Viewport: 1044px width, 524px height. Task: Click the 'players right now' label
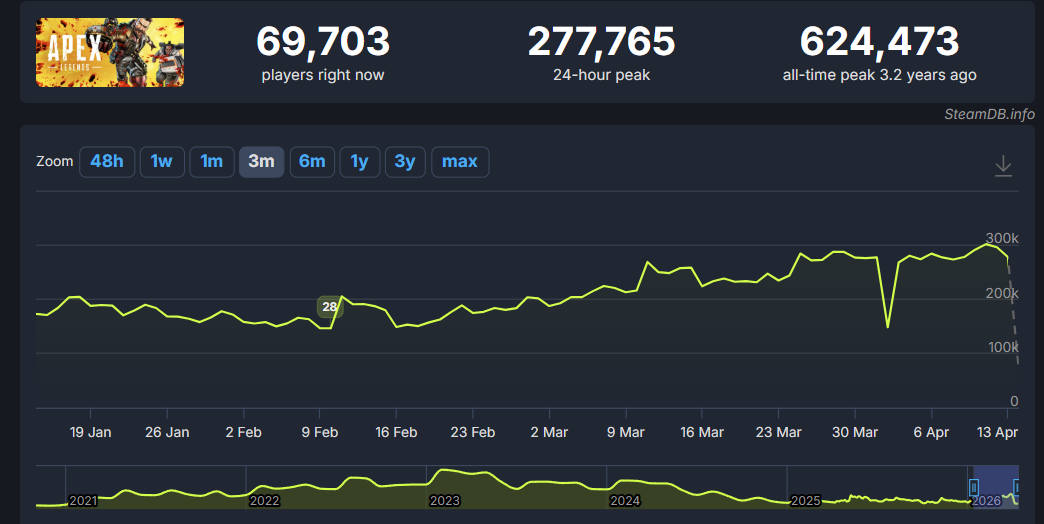click(323, 75)
